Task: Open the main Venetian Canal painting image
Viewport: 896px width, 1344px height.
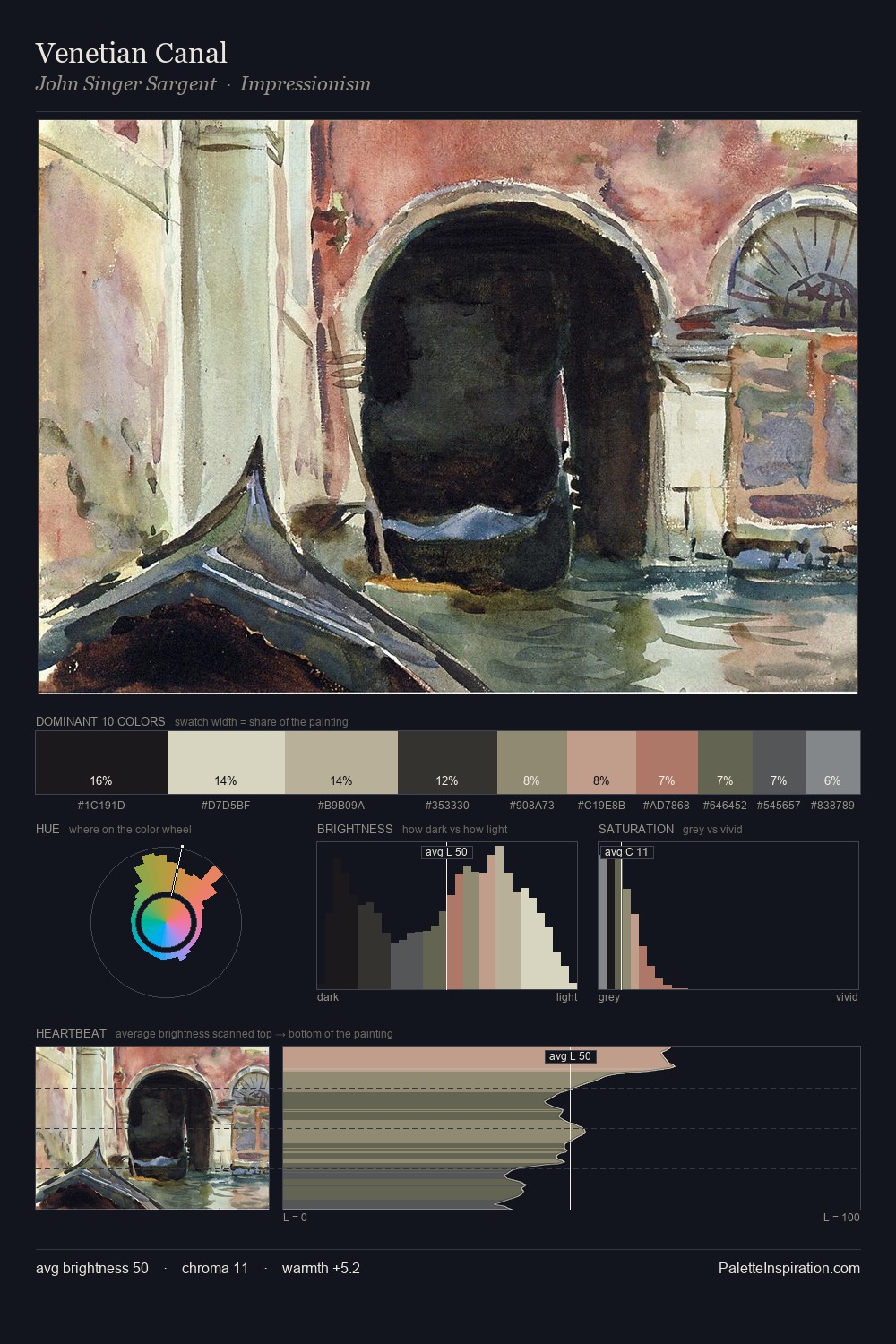Action: (x=448, y=407)
